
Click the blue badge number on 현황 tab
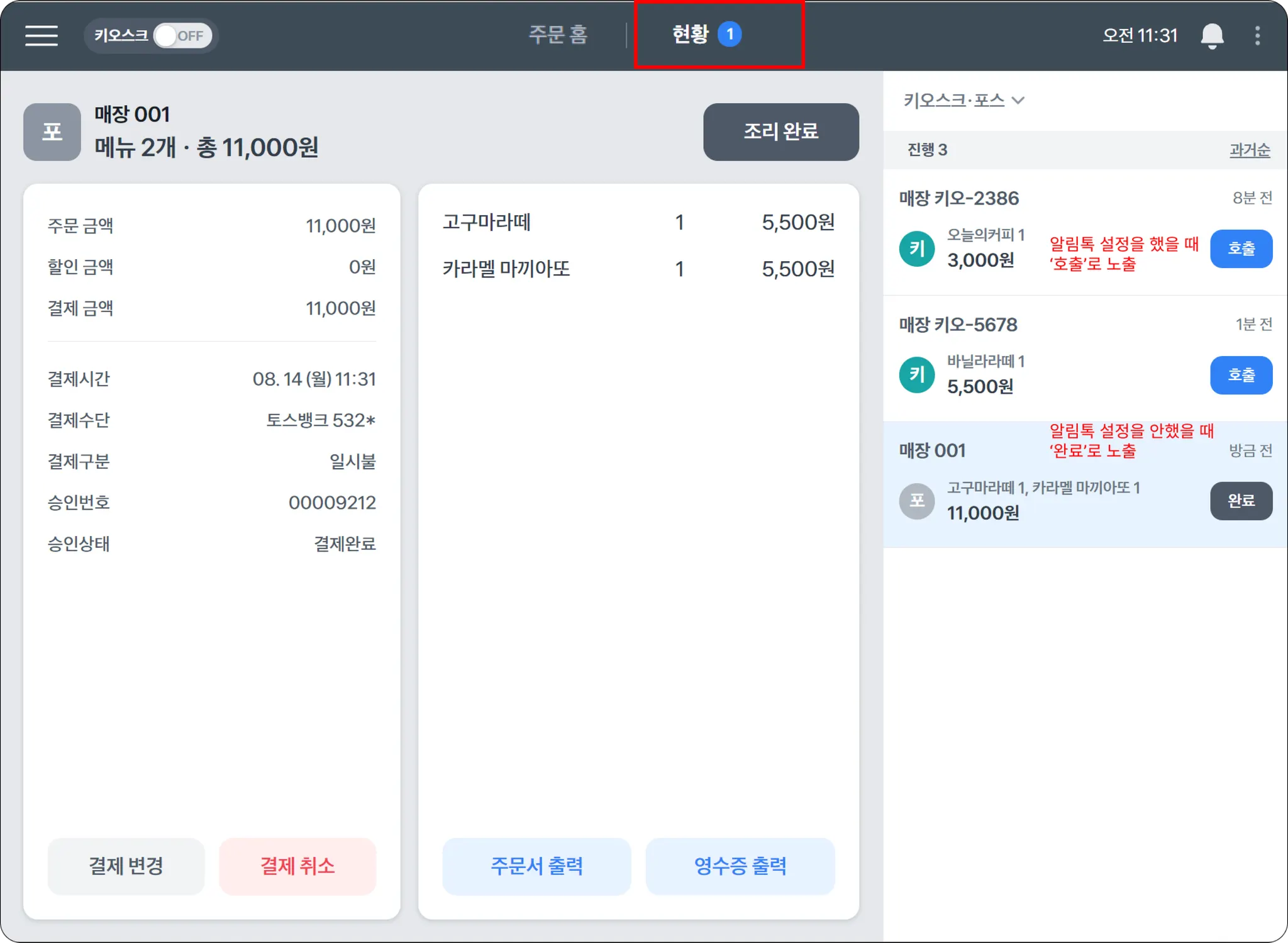[730, 34]
